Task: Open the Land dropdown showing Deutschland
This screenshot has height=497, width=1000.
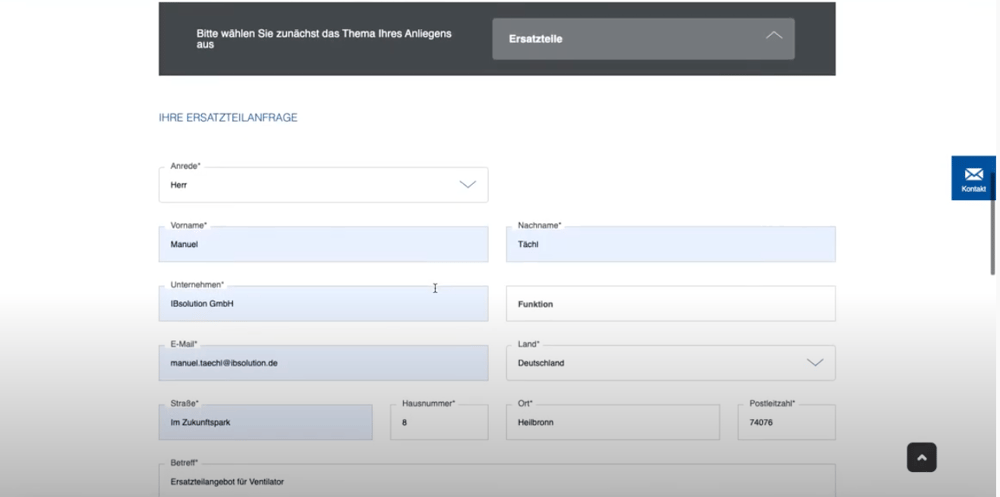Action: 670,363
